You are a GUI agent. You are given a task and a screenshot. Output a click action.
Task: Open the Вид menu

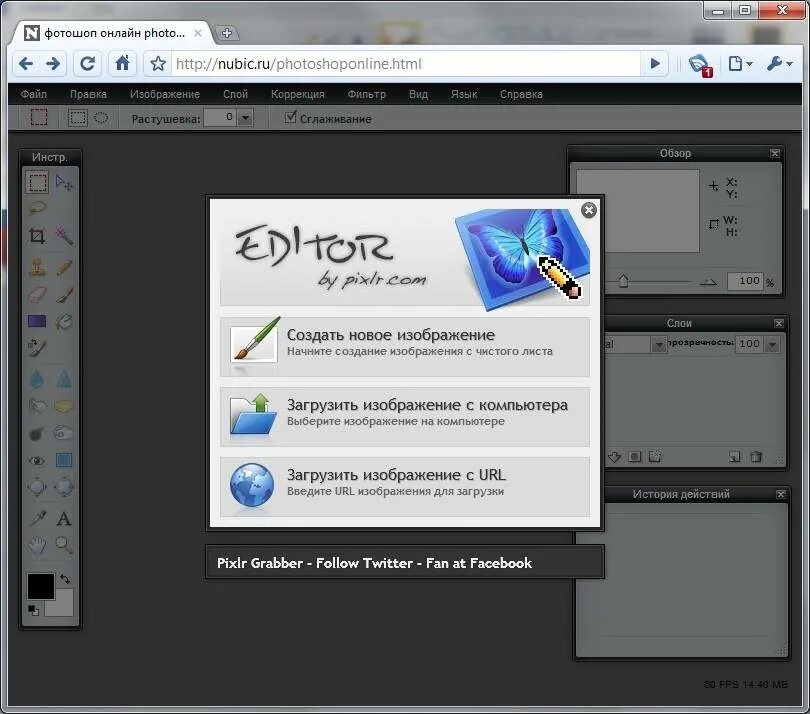tap(418, 94)
